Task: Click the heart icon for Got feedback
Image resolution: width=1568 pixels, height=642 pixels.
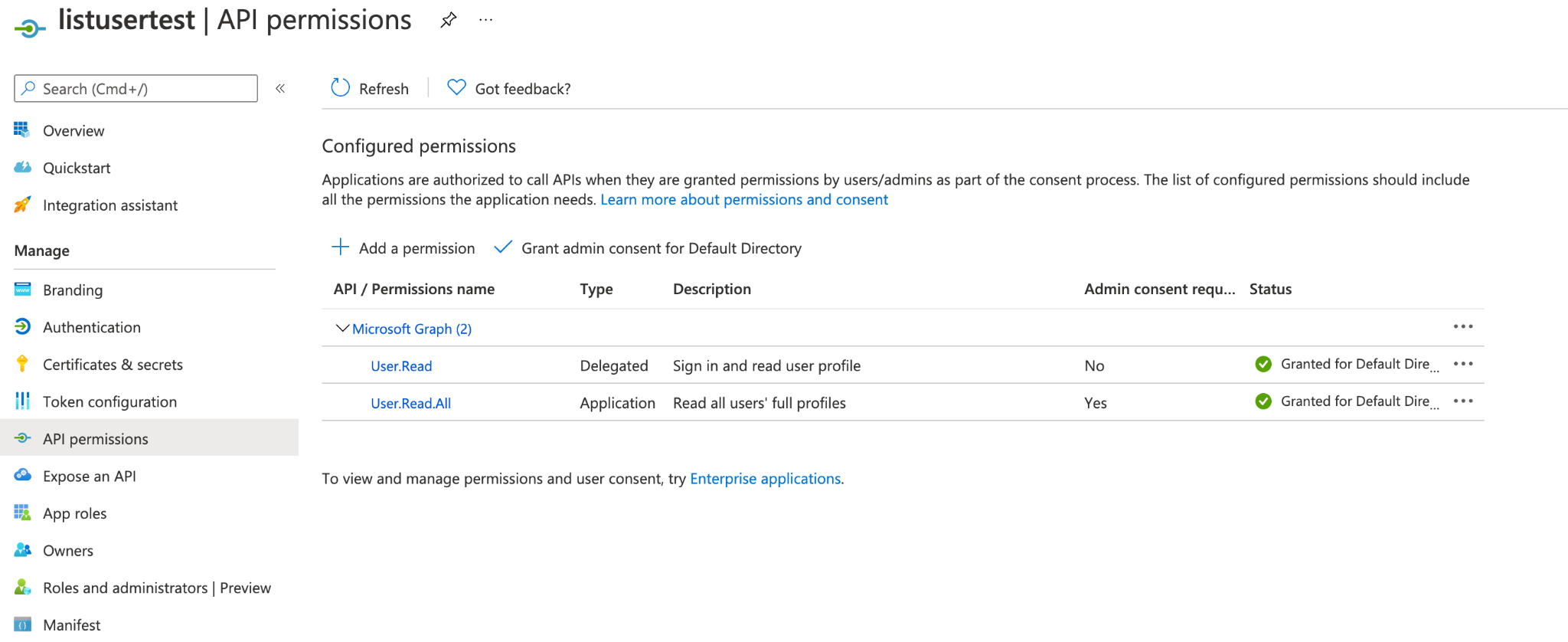Action: point(456,88)
